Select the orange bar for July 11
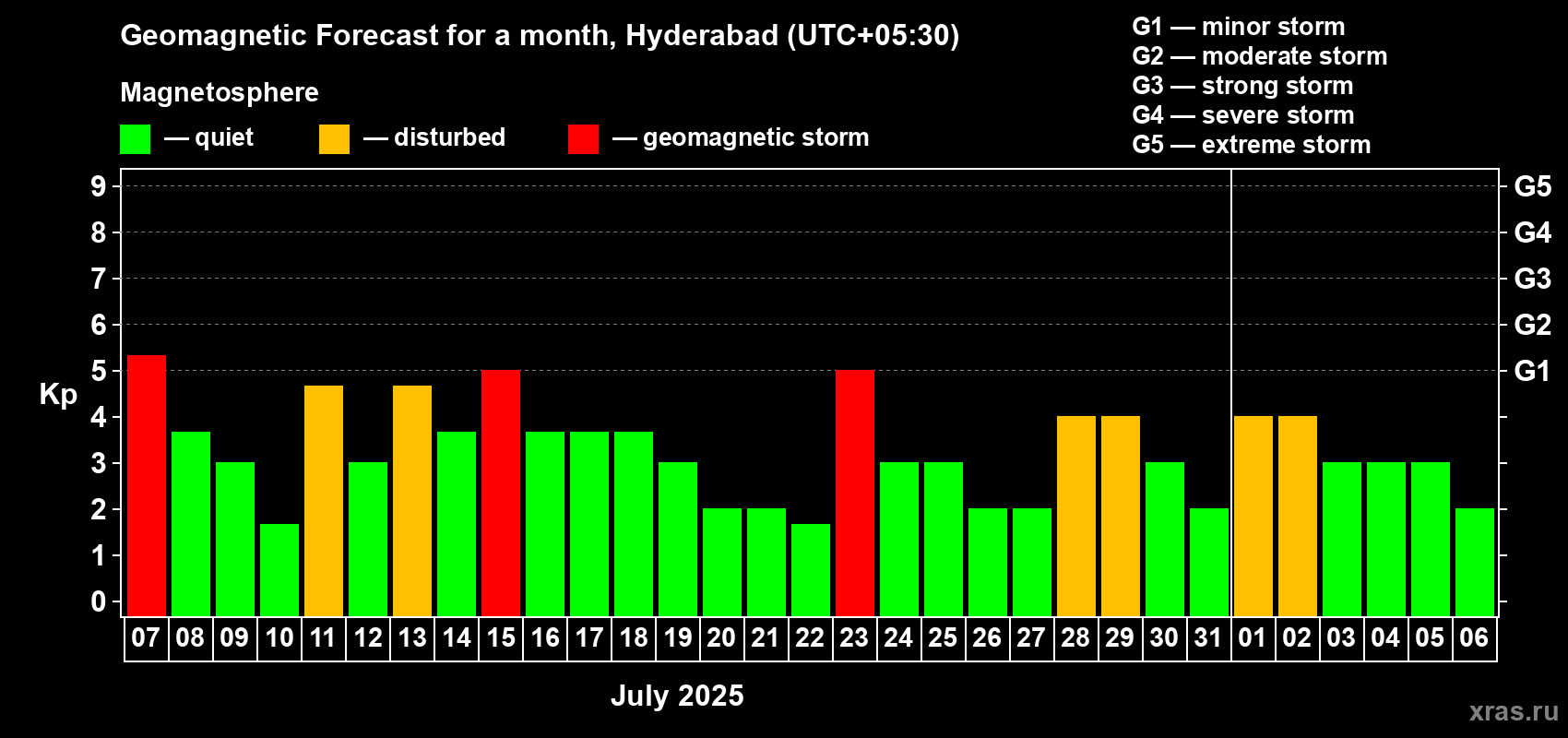The height and width of the screenshot is (738, 1568). click(324, 501)
